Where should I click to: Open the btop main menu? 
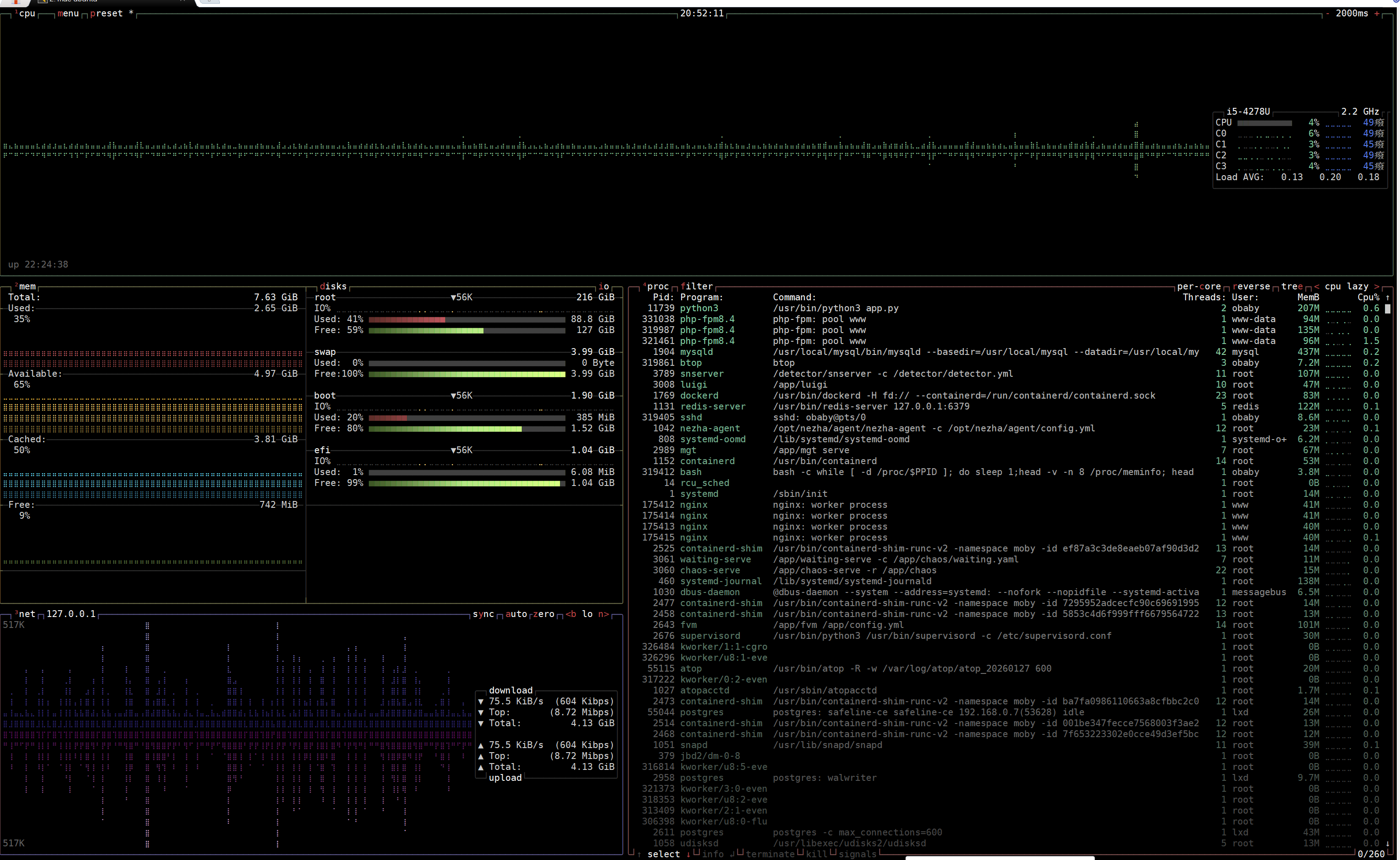point(68,14)
